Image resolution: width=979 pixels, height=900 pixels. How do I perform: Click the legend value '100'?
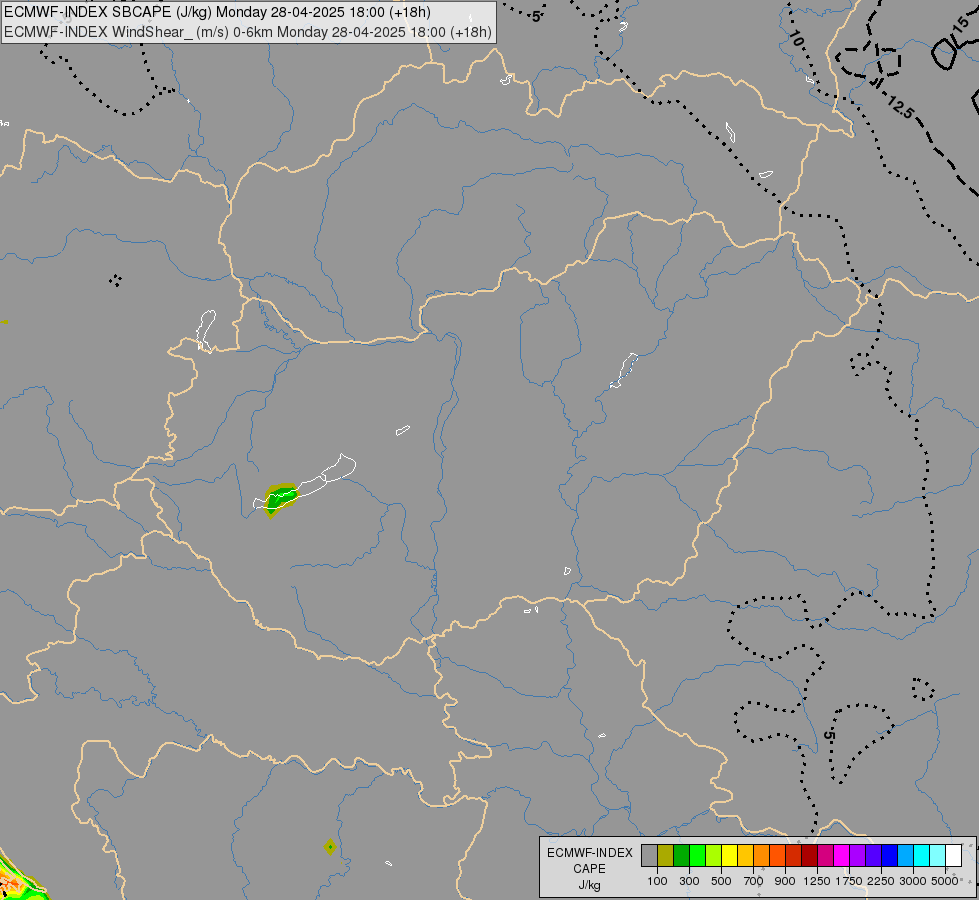657,881
